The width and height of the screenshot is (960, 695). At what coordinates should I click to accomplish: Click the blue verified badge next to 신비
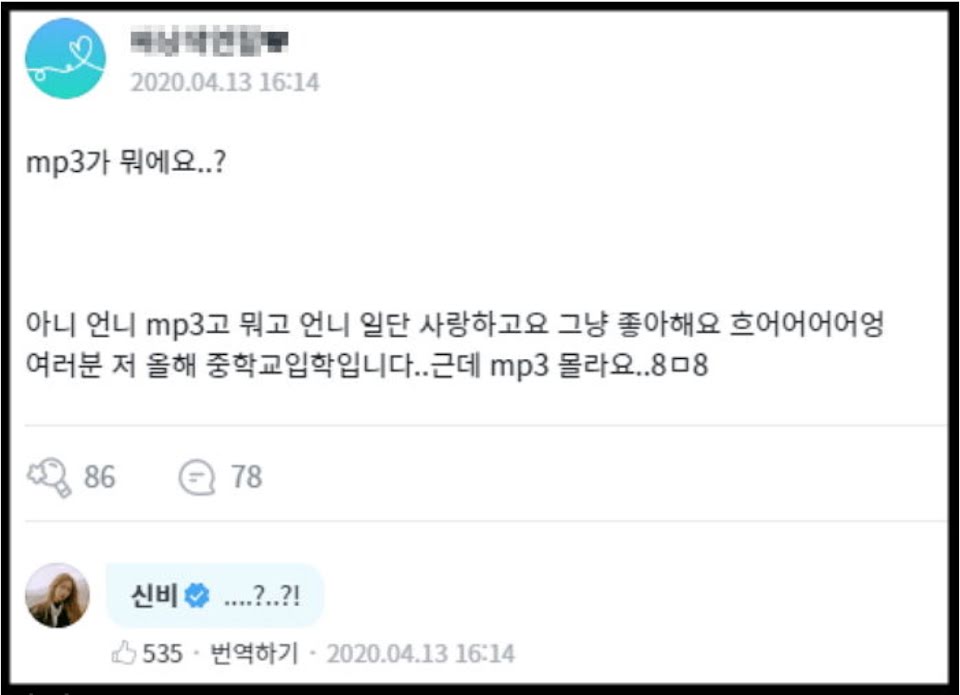[197, 595]
